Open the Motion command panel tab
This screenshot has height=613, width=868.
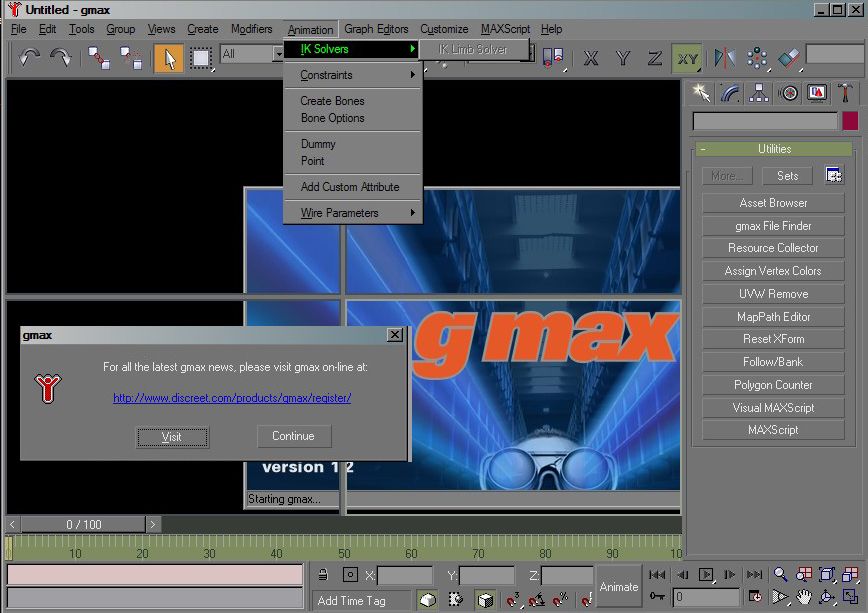coord(788,93)
